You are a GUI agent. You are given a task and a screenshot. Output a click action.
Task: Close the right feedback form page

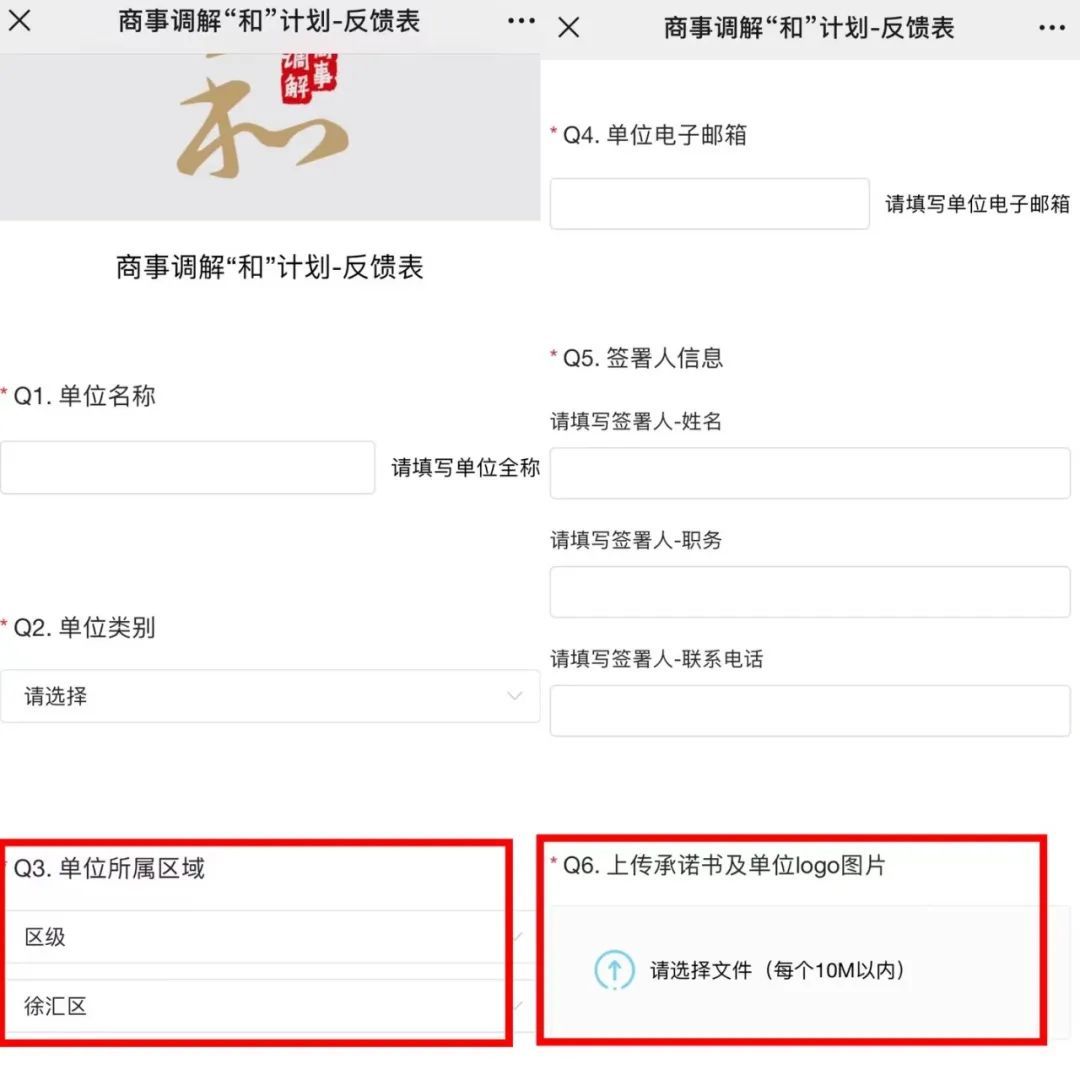pyautogui.click(x=569, y=28)
